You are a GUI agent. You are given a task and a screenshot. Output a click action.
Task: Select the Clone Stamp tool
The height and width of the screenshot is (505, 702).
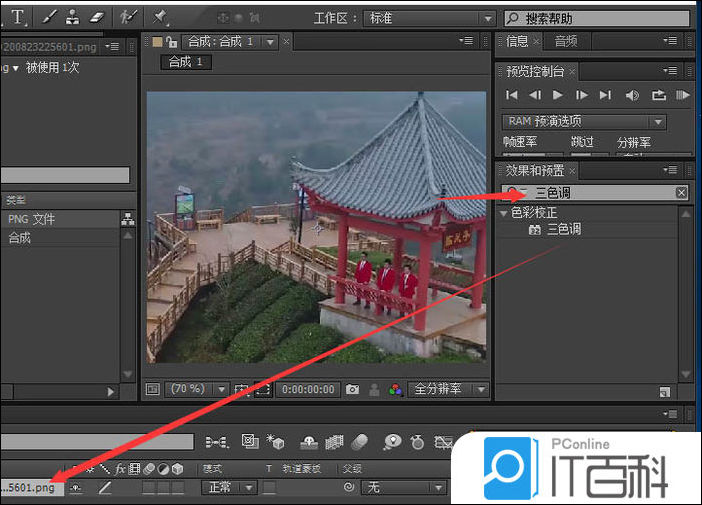click(x=73, y=17)
